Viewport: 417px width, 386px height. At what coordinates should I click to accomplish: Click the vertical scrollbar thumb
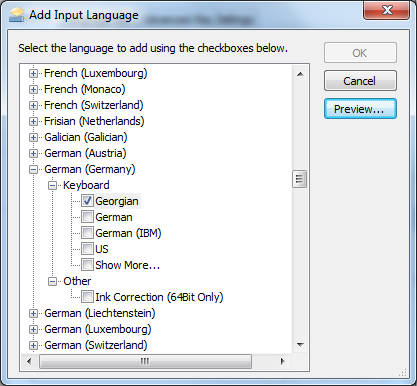click(299, 179)
